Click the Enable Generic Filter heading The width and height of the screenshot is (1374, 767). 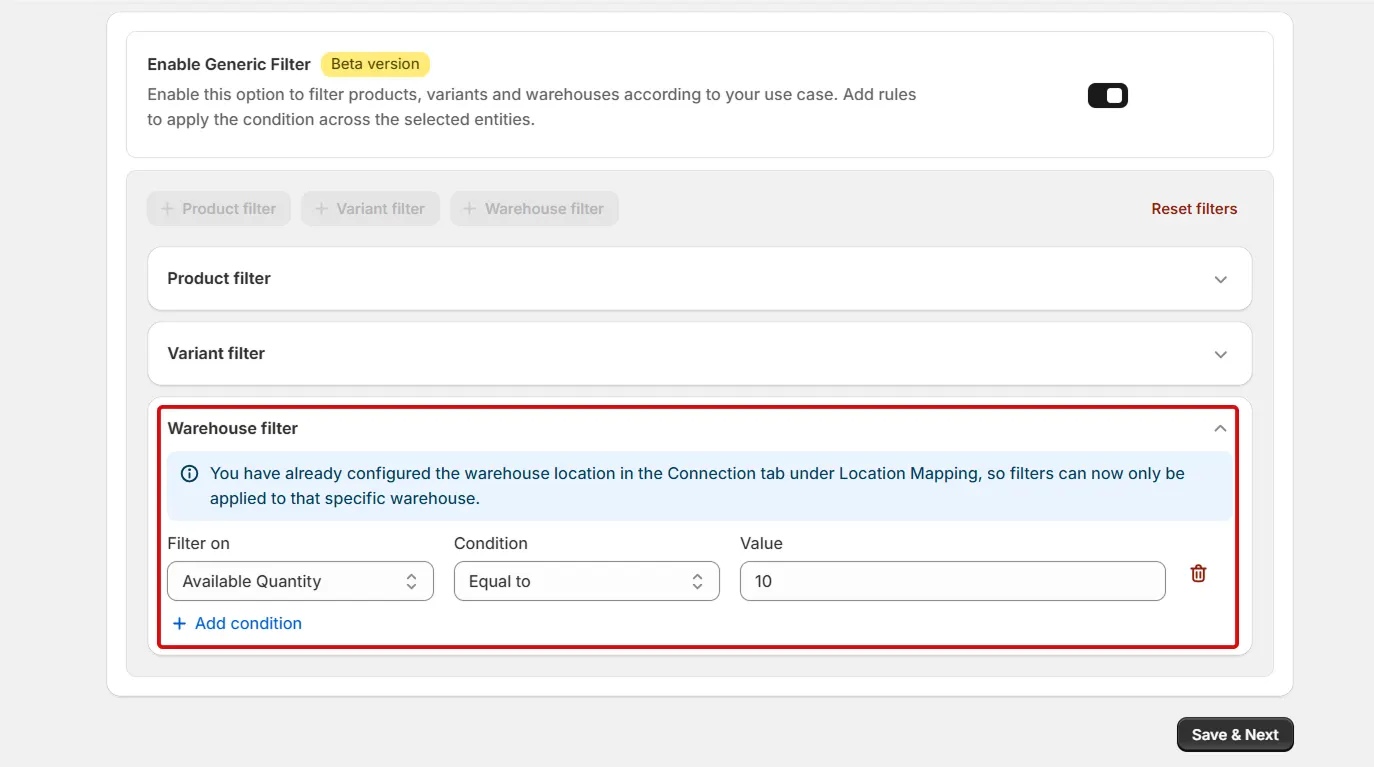tap(229, 64)
